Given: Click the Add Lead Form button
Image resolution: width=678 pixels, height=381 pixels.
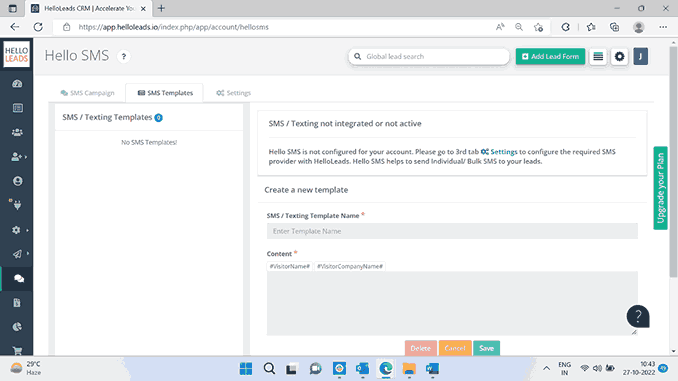Looking at the screenshot, I should pos(550,57).
